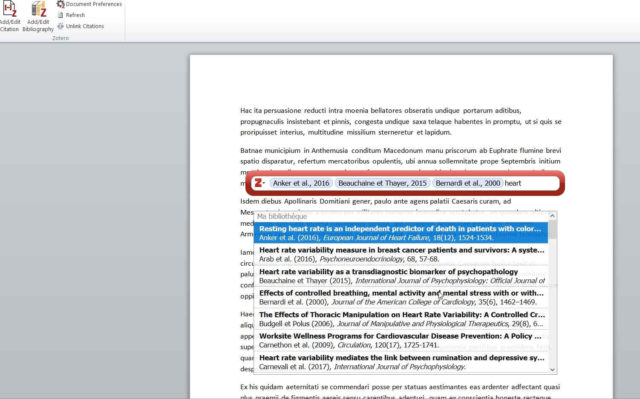Click the Unlink Citations icon
640x399 pixels.
[61, 26]
